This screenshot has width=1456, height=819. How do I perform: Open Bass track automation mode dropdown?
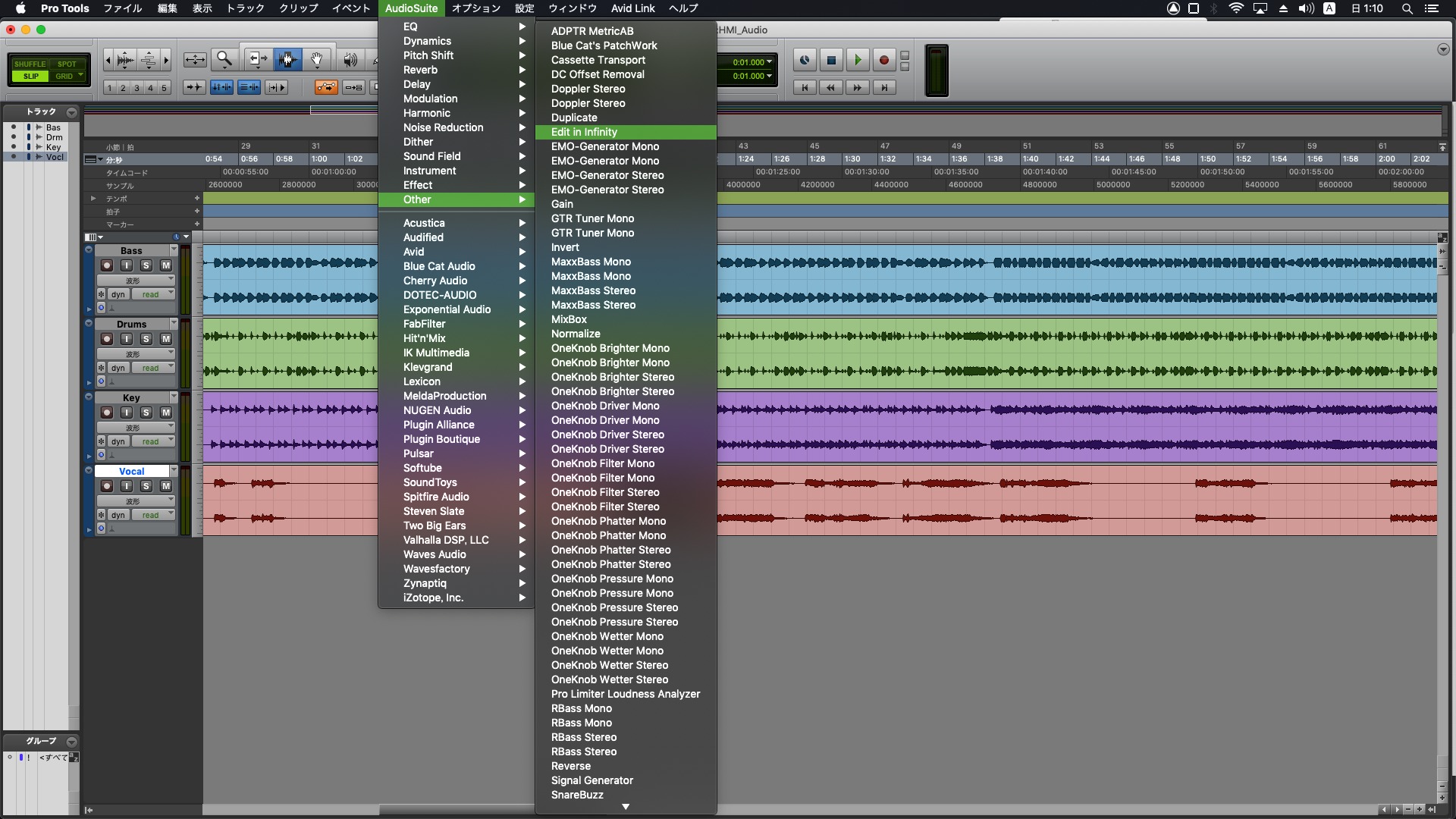point(154,294)
